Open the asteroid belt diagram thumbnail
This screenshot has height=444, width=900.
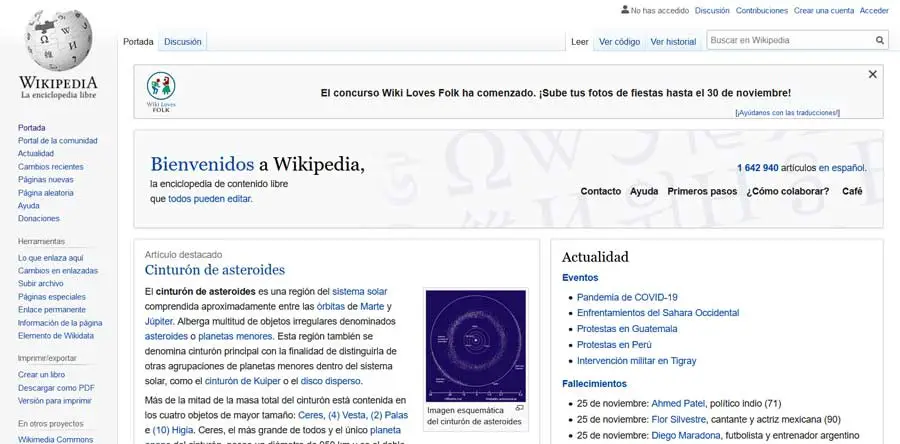pyautogui.click(x=475, y=346)
